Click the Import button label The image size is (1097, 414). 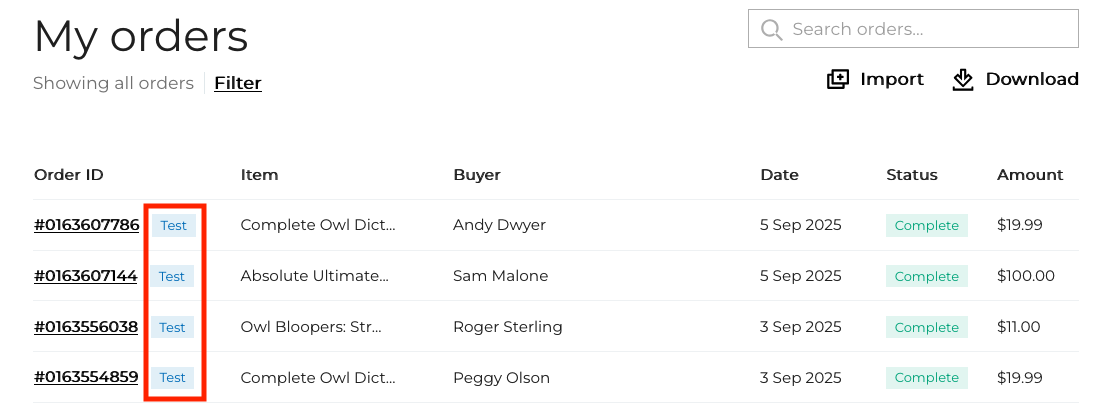click(892, 79)
